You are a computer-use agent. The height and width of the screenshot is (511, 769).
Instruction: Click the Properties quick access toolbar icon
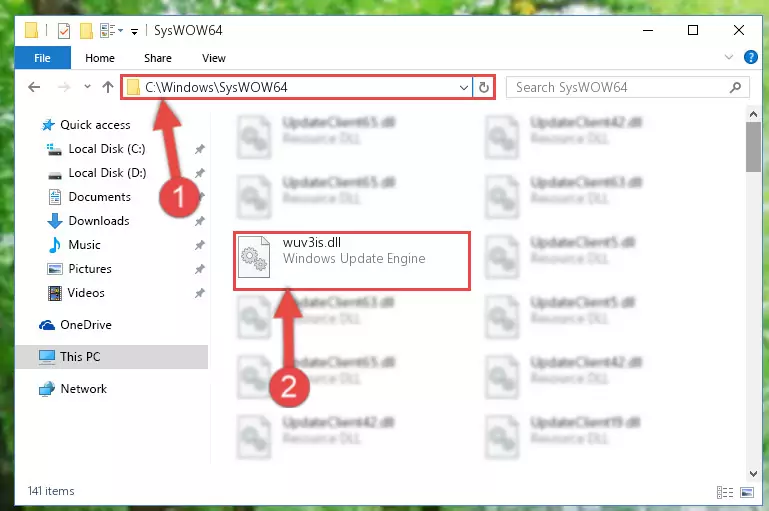[x=64, y=31]
